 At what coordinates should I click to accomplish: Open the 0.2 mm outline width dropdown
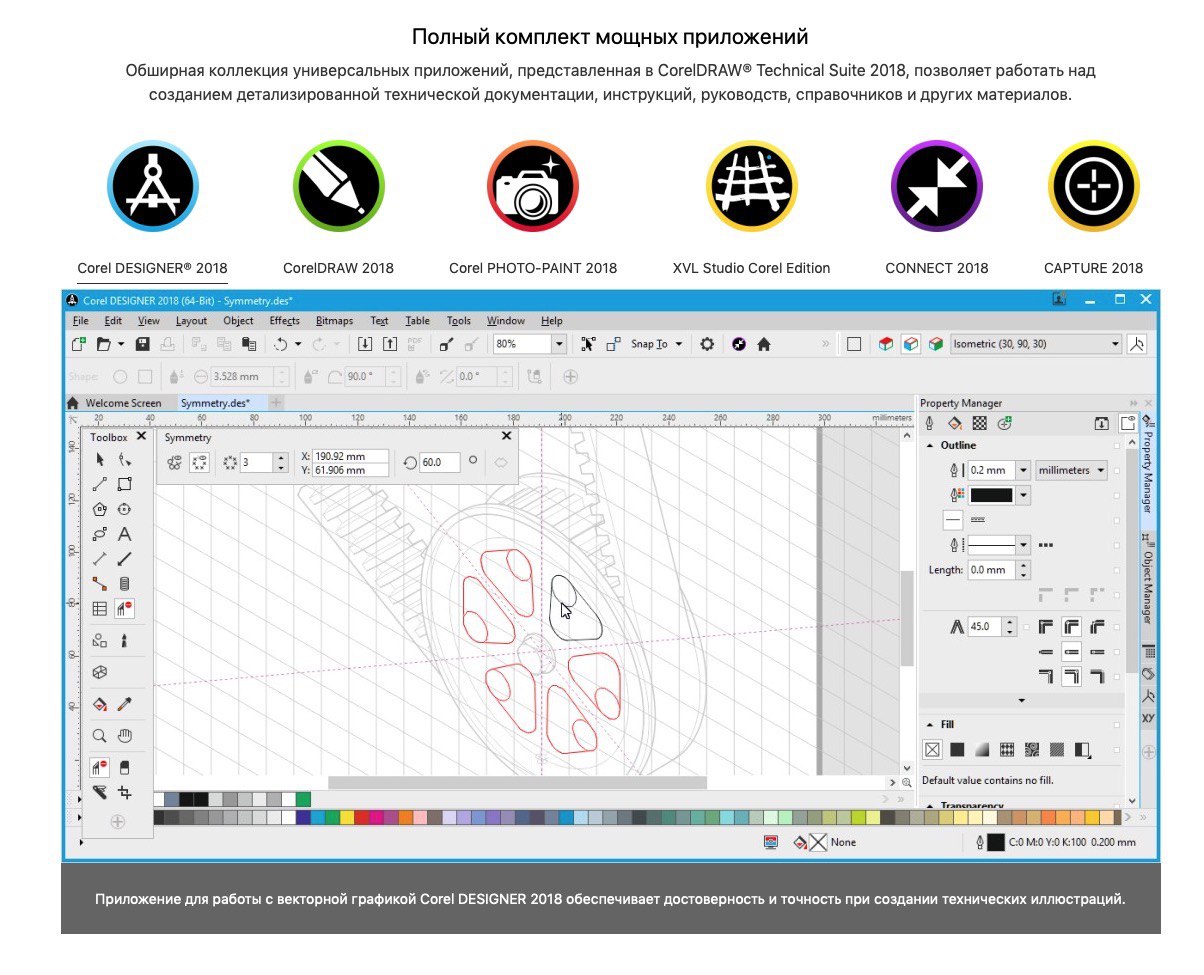point(1023,470)
